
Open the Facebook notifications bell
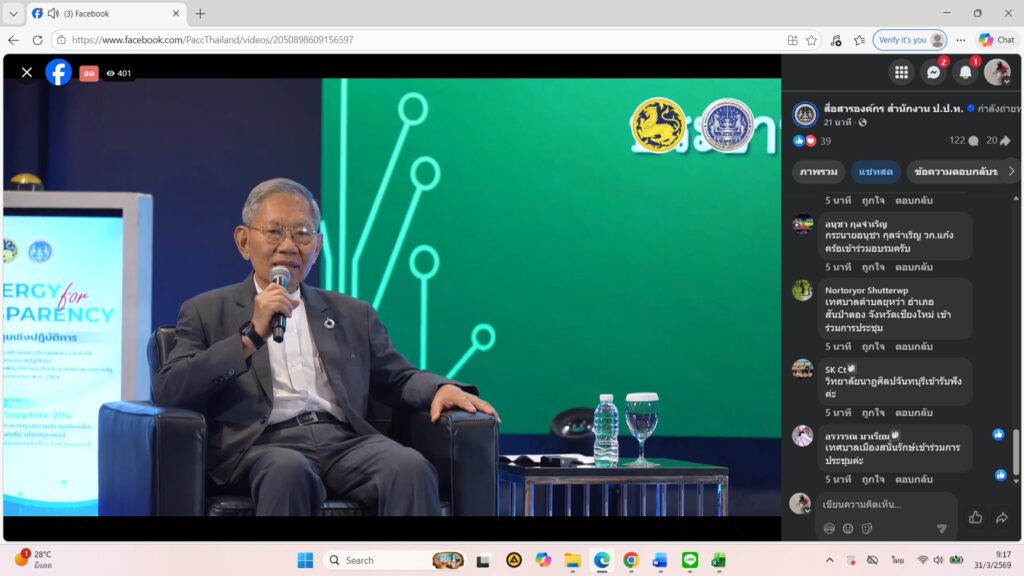pos(965,72)
